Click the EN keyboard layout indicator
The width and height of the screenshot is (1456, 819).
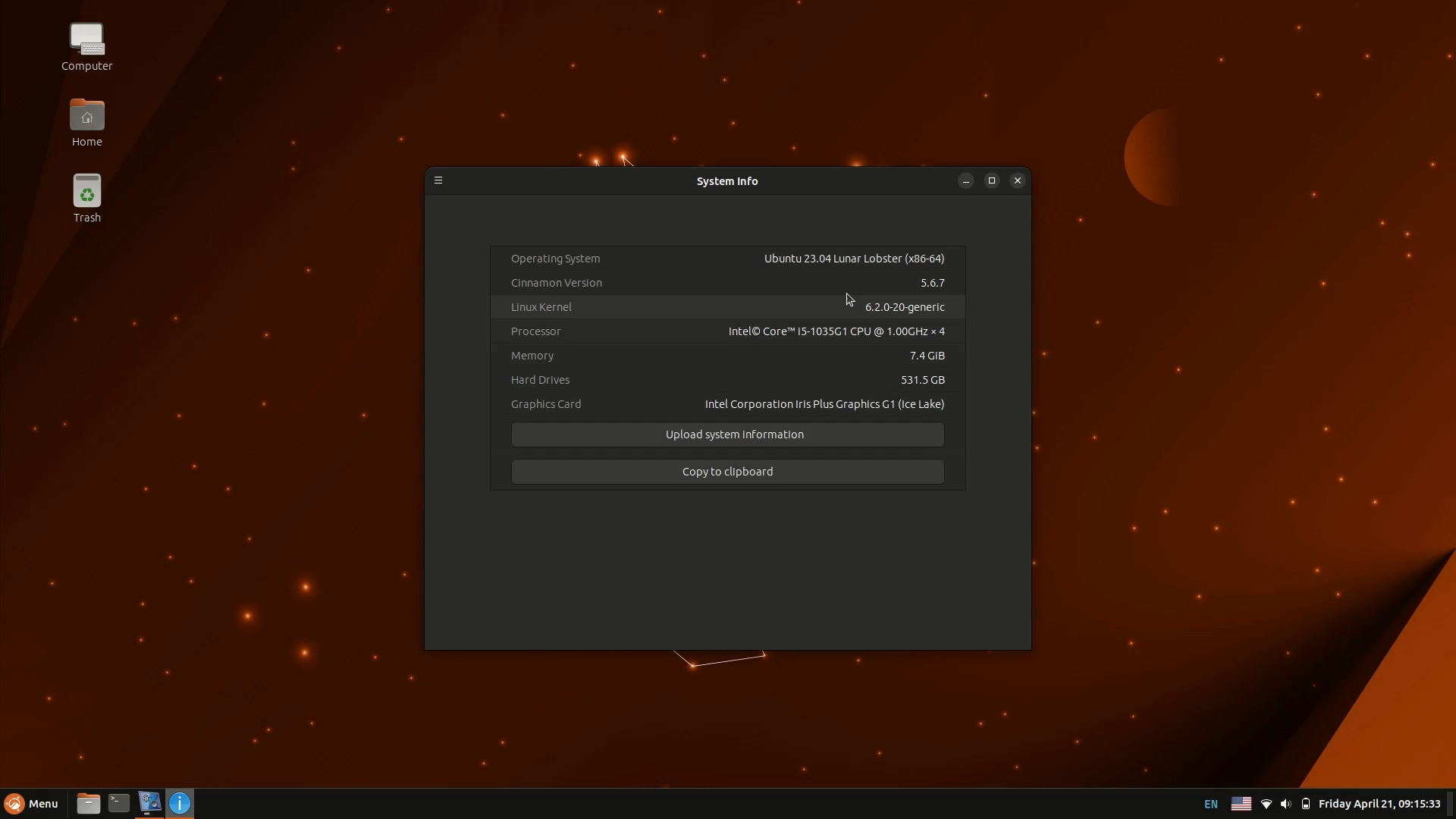pyautogui.click(x=1210, y=804)
